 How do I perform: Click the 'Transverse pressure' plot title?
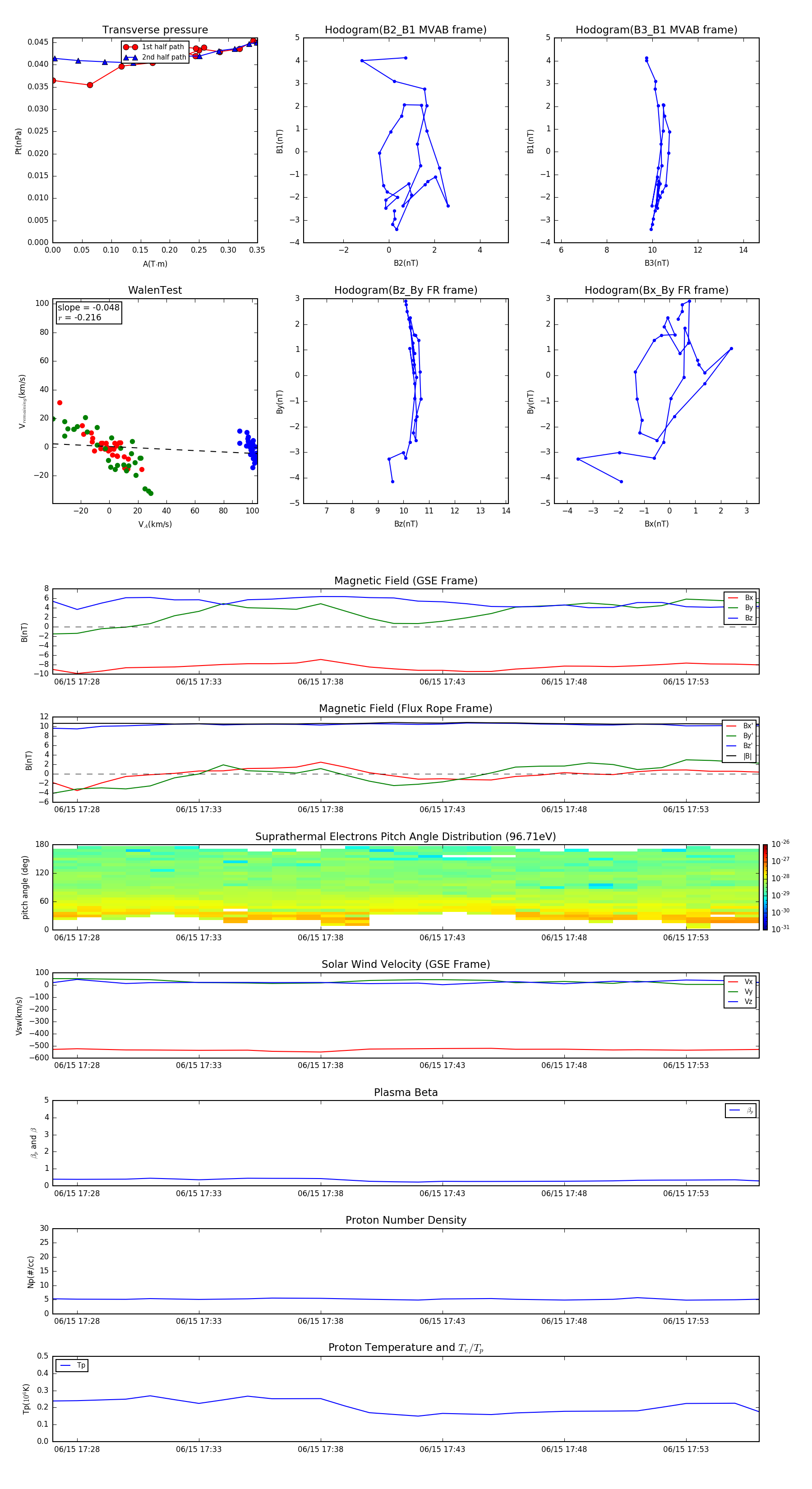pyautogui.click(x=155, y=30)
